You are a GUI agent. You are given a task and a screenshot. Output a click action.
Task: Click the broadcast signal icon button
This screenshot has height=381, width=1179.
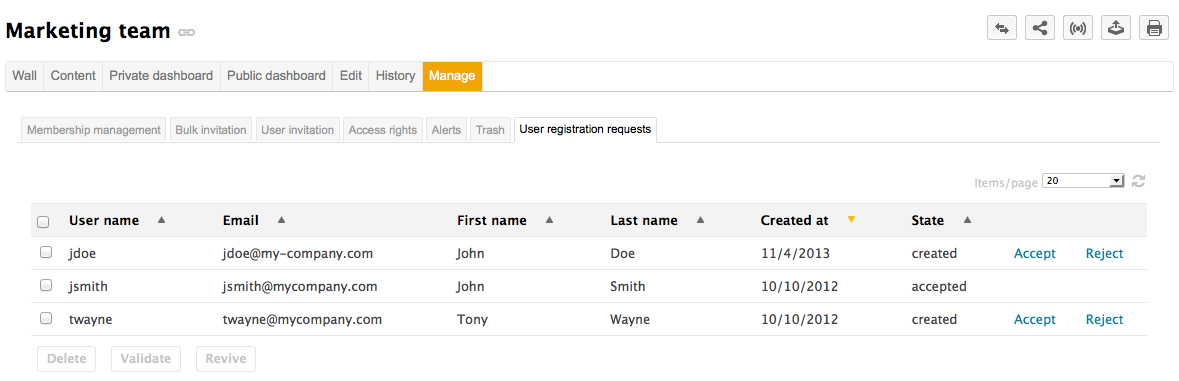pyautogui.click(x=1077, y=29)
